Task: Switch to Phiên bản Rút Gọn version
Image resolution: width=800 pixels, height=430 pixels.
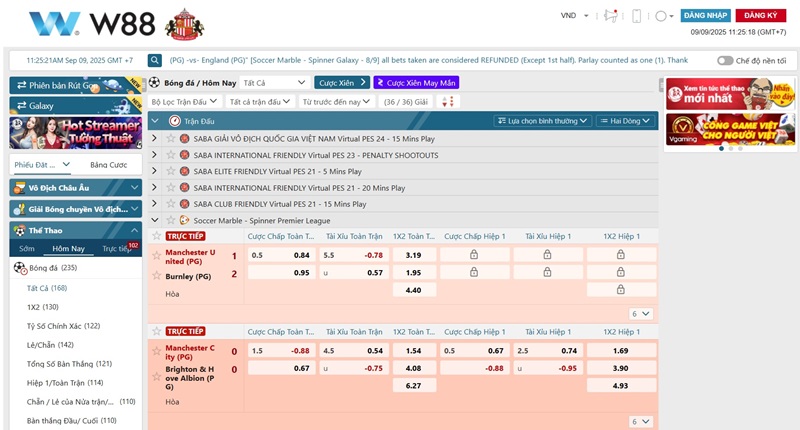Action: pos(76,85)
